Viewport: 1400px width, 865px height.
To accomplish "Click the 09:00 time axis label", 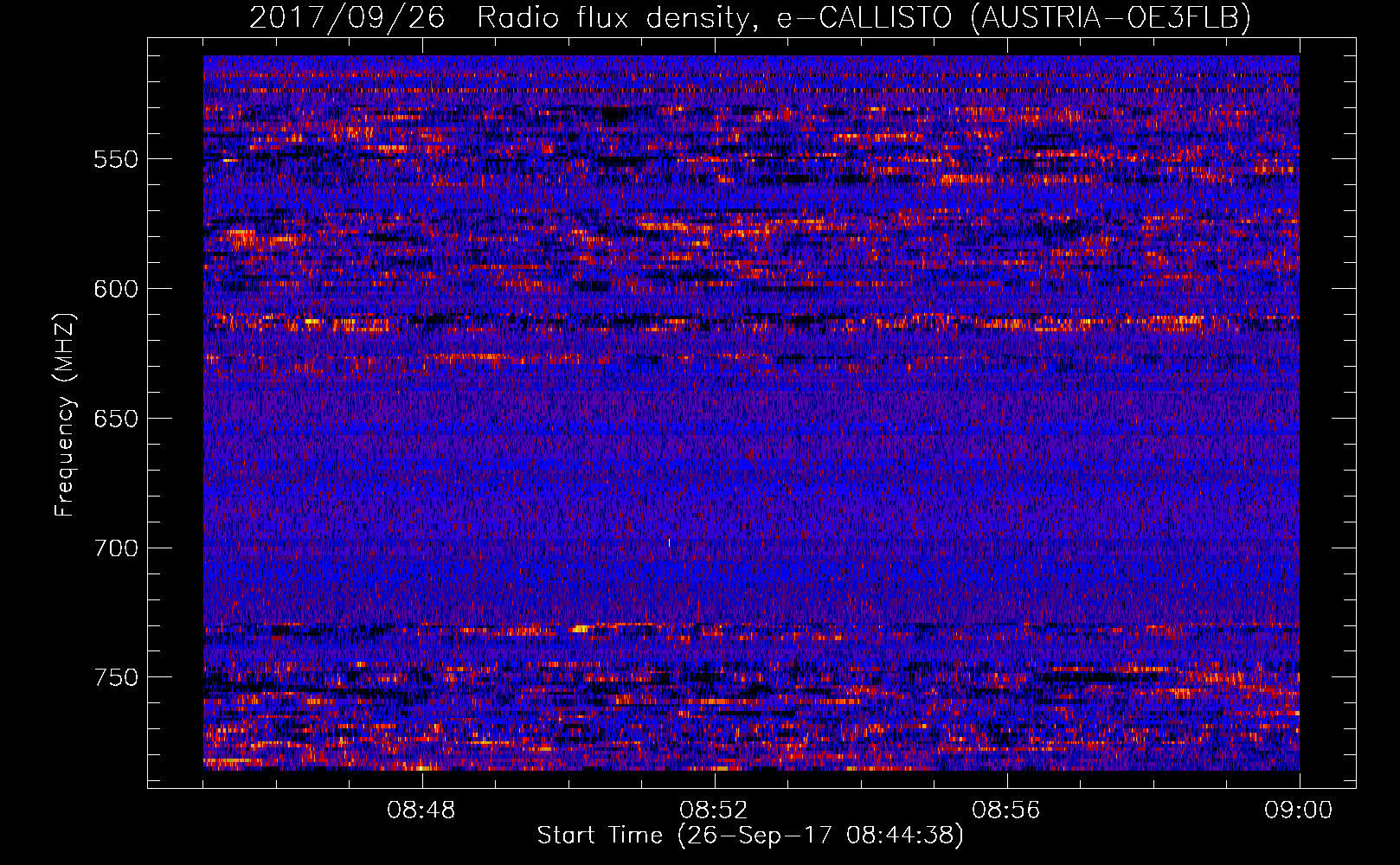I will point(1298,811).
